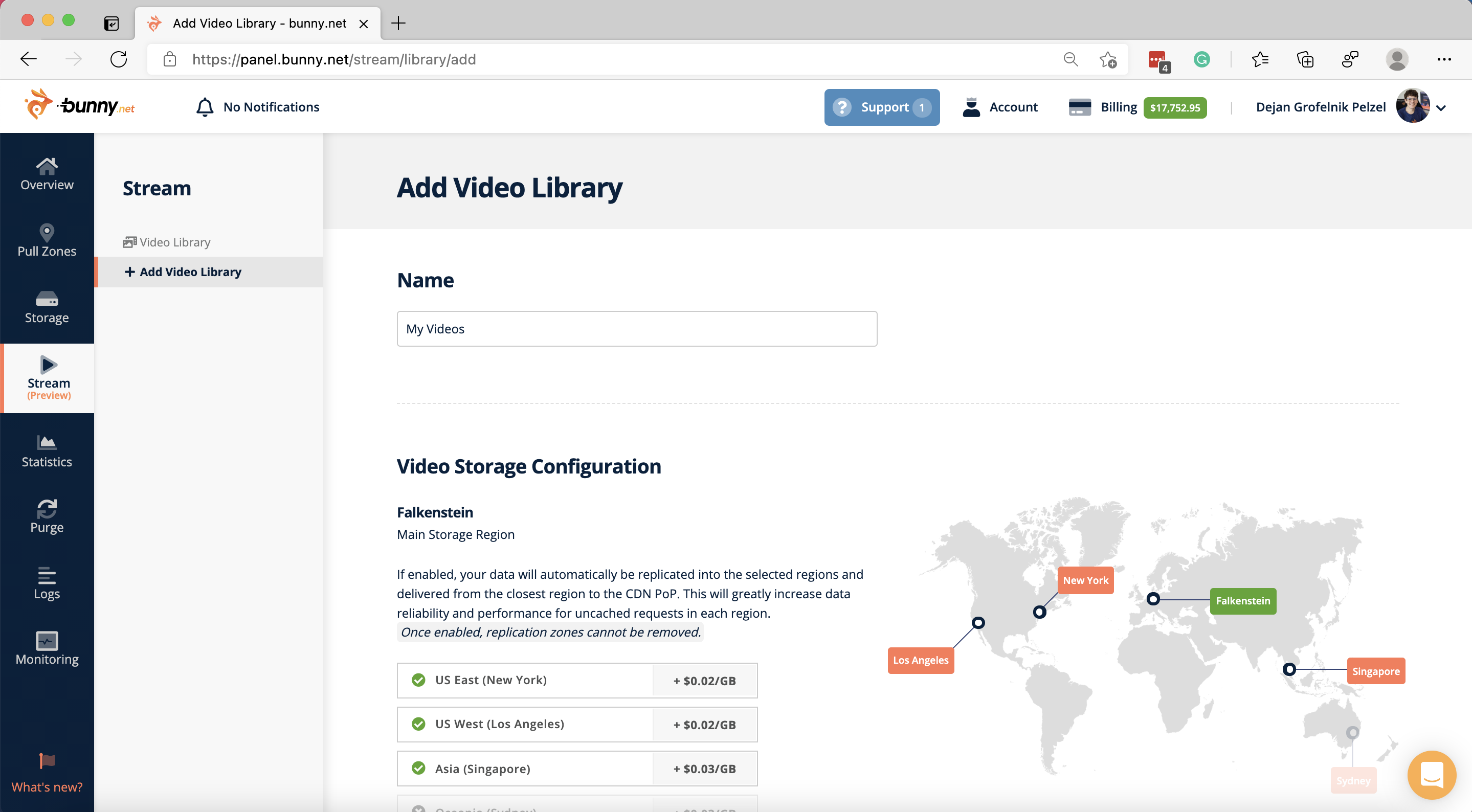Open Monitoring in sidebar
This screenshot has height=812, width=1472.
coord(47,648)
